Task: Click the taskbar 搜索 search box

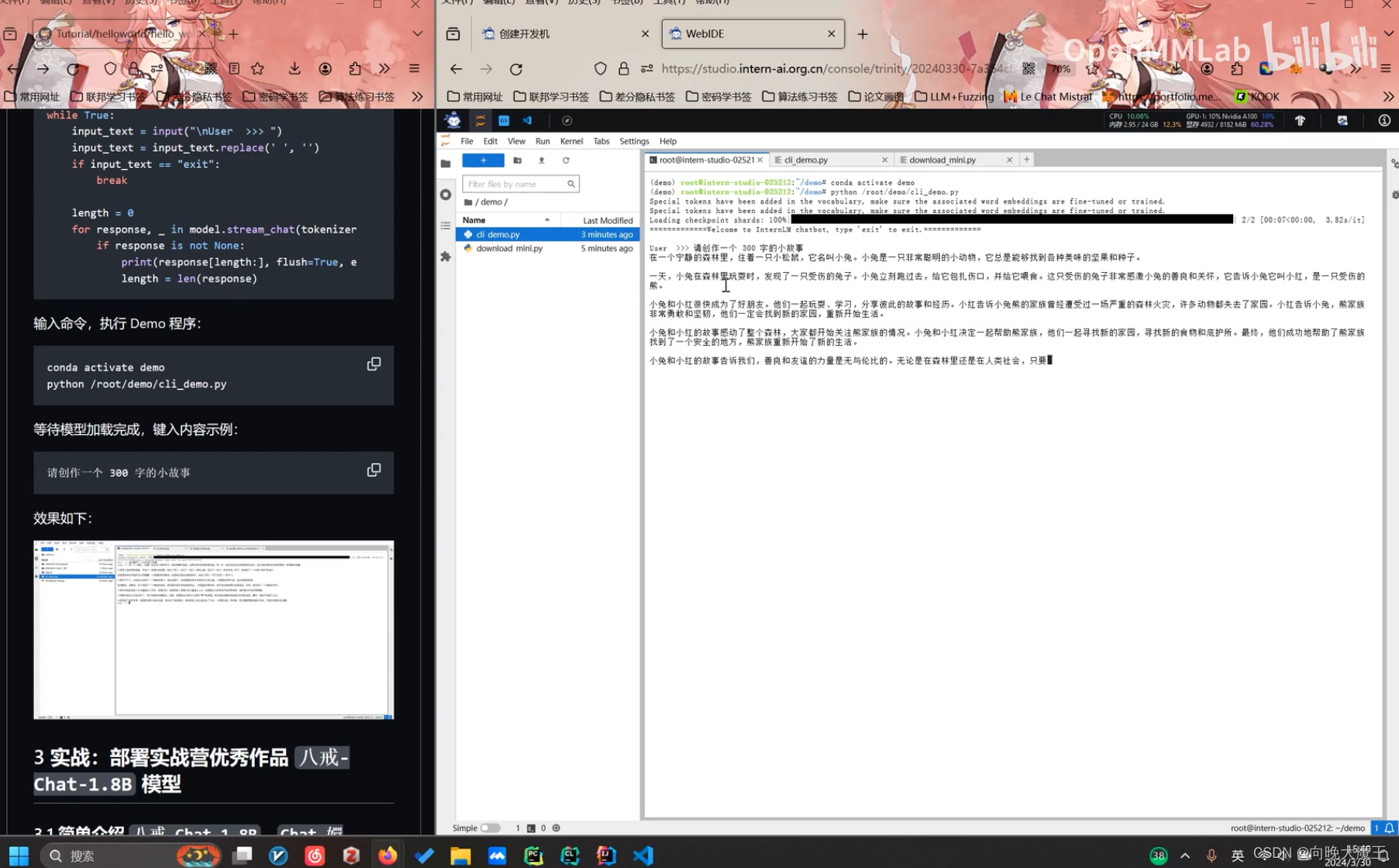Action: (x=130, y=856)
